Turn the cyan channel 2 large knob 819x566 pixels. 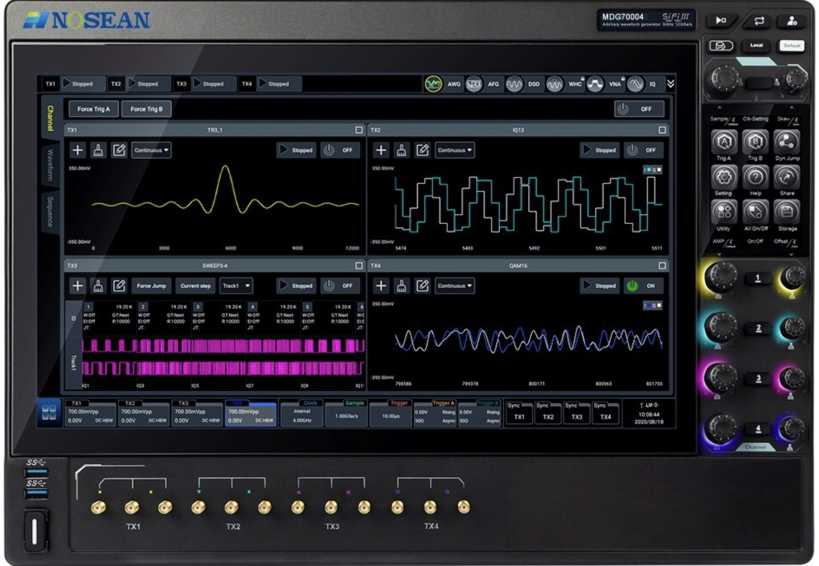coord(721,327)
